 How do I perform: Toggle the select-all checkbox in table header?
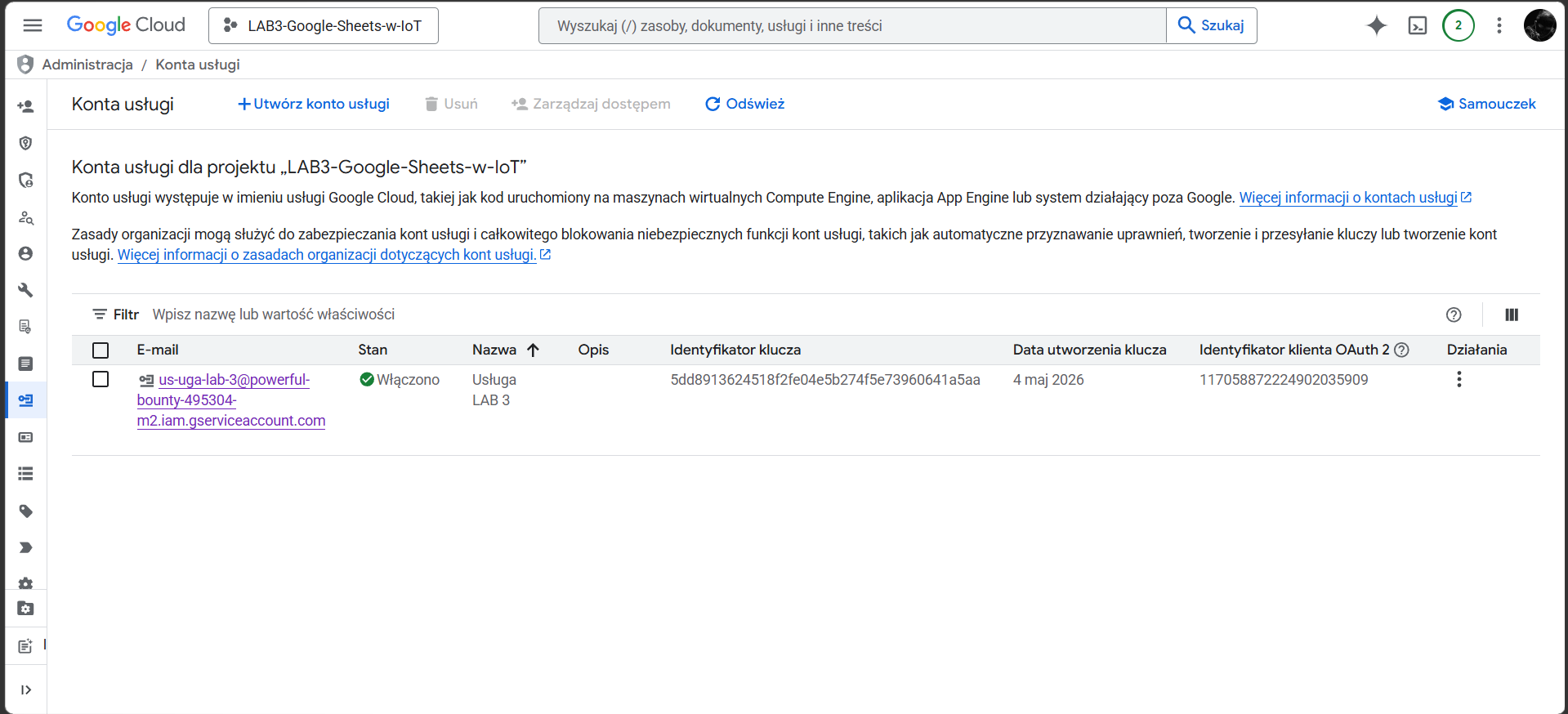click(101, 350)
